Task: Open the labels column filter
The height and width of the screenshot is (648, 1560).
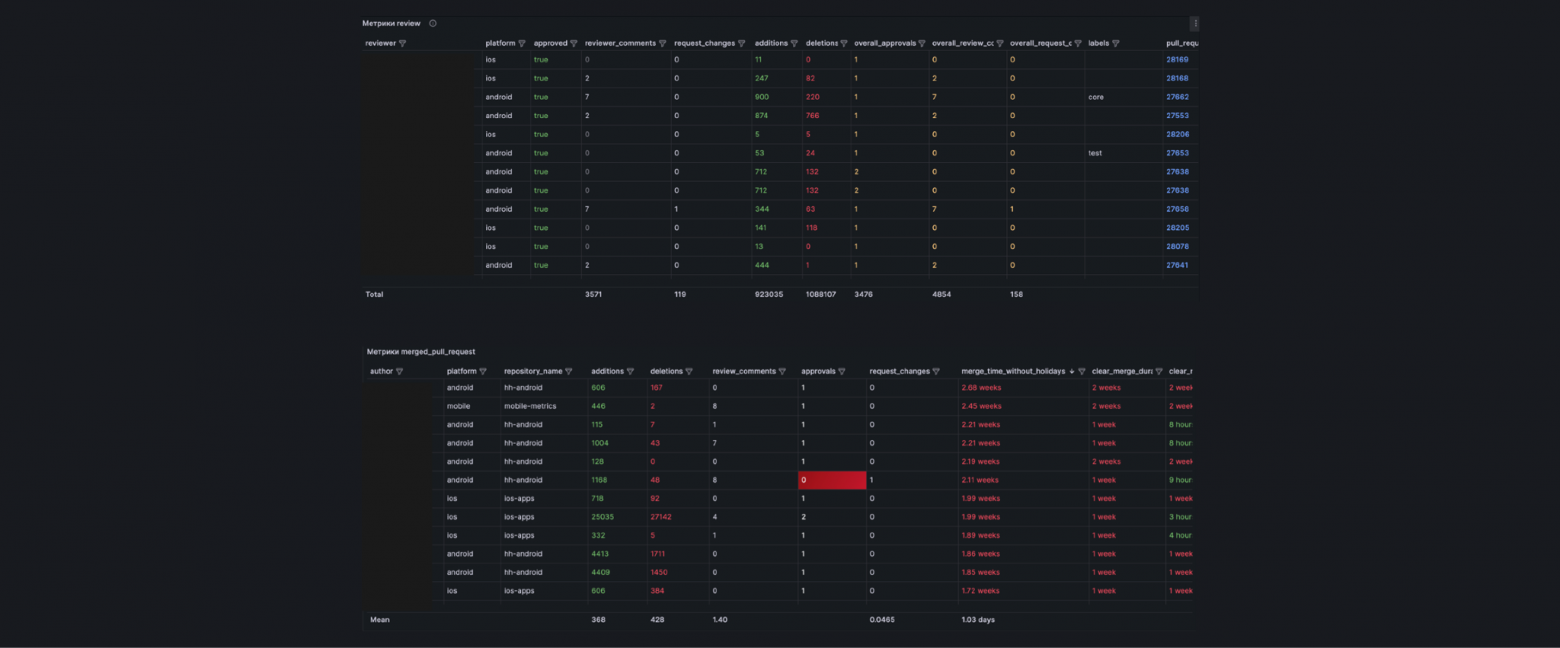Action: 1116,43
